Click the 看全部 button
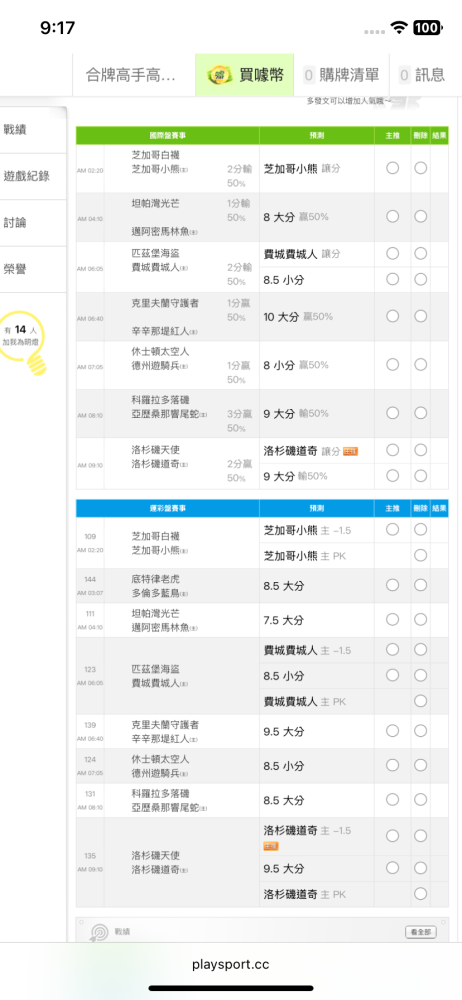This screenshot has height=1000, width=462. (x=421, y=932)
